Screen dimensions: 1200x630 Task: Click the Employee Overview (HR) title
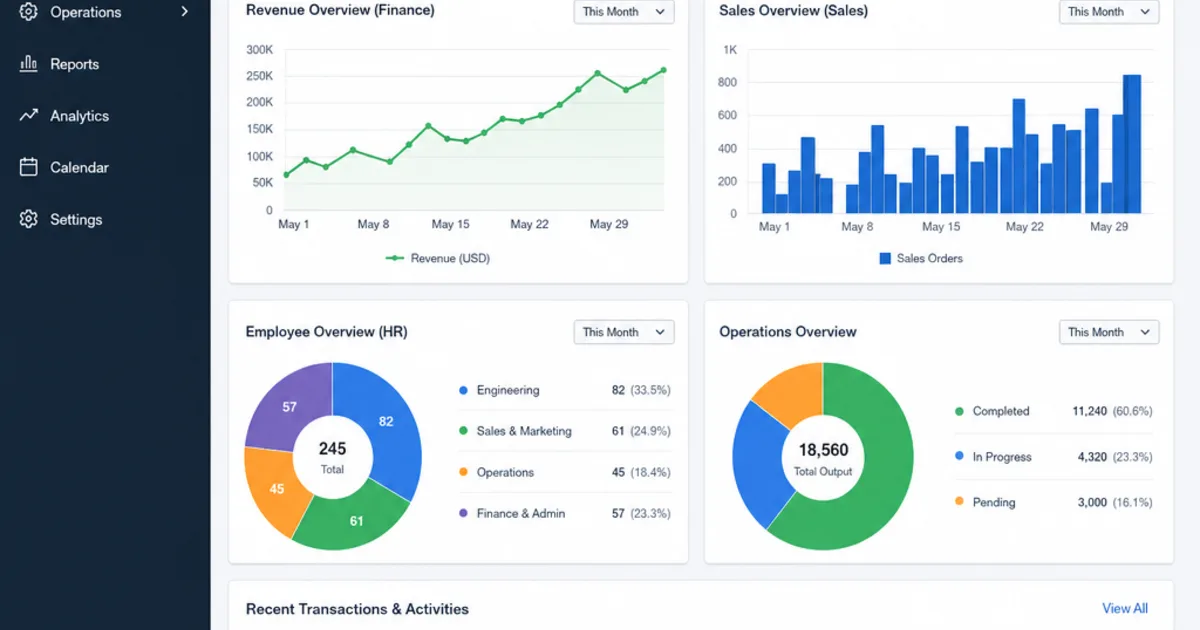327,331
